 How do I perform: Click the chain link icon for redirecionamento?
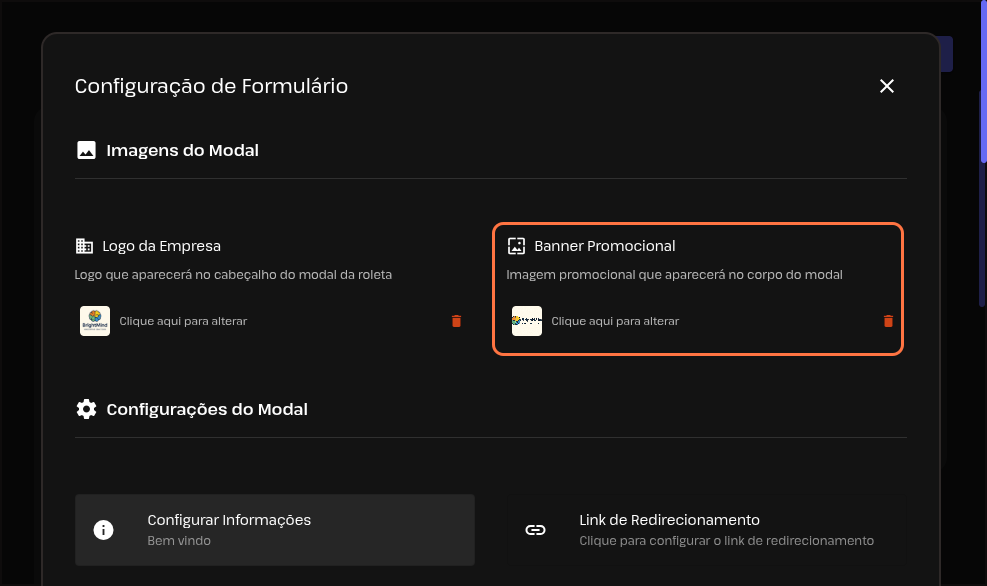[535, 530]
